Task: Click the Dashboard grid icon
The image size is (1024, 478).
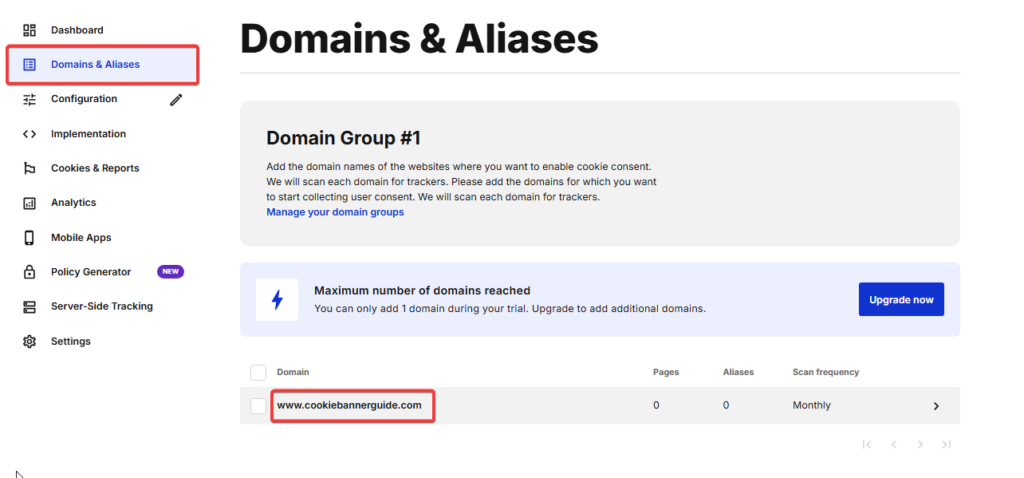Action: [x=30, y=30]
